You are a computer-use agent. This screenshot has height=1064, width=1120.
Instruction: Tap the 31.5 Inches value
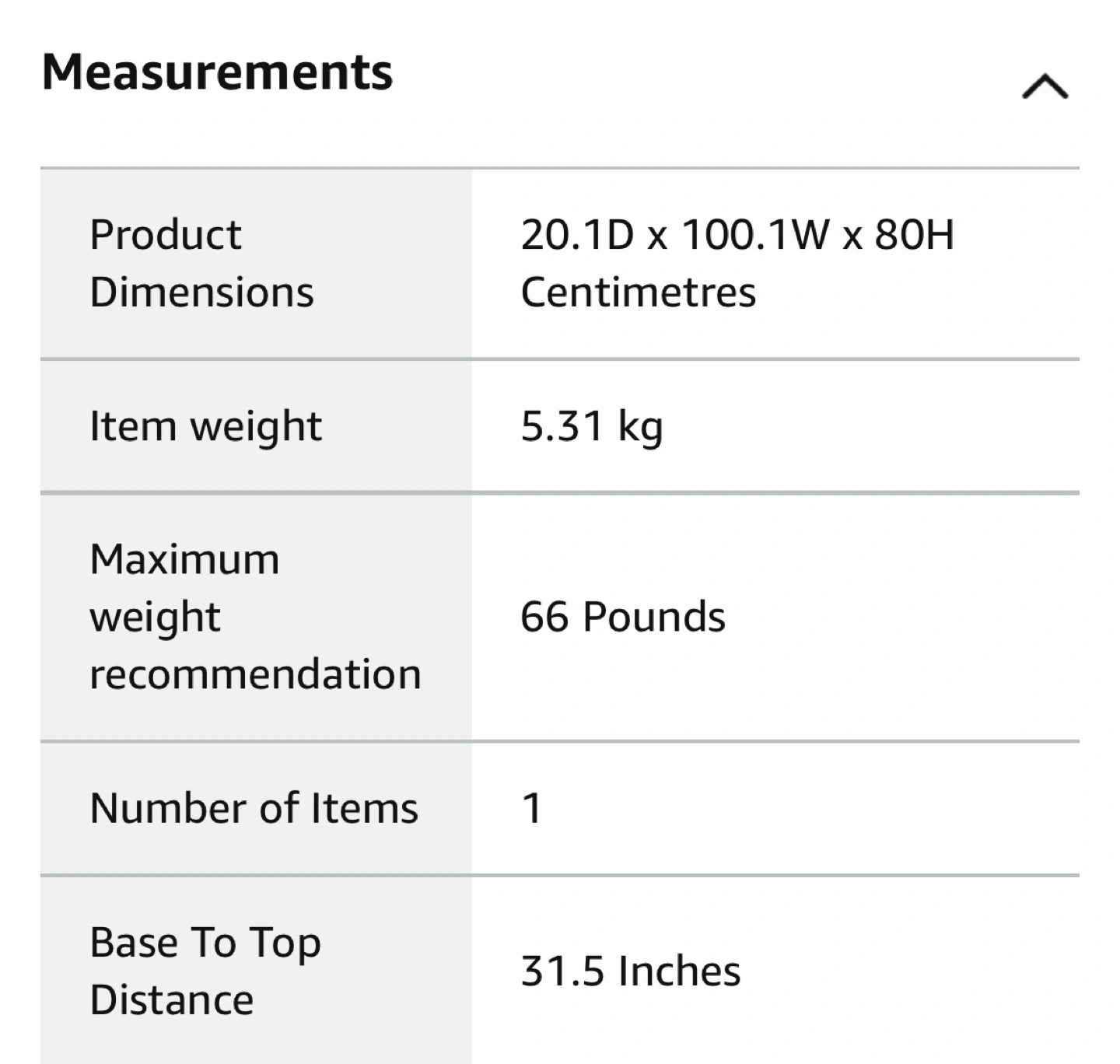click(631, 971)
